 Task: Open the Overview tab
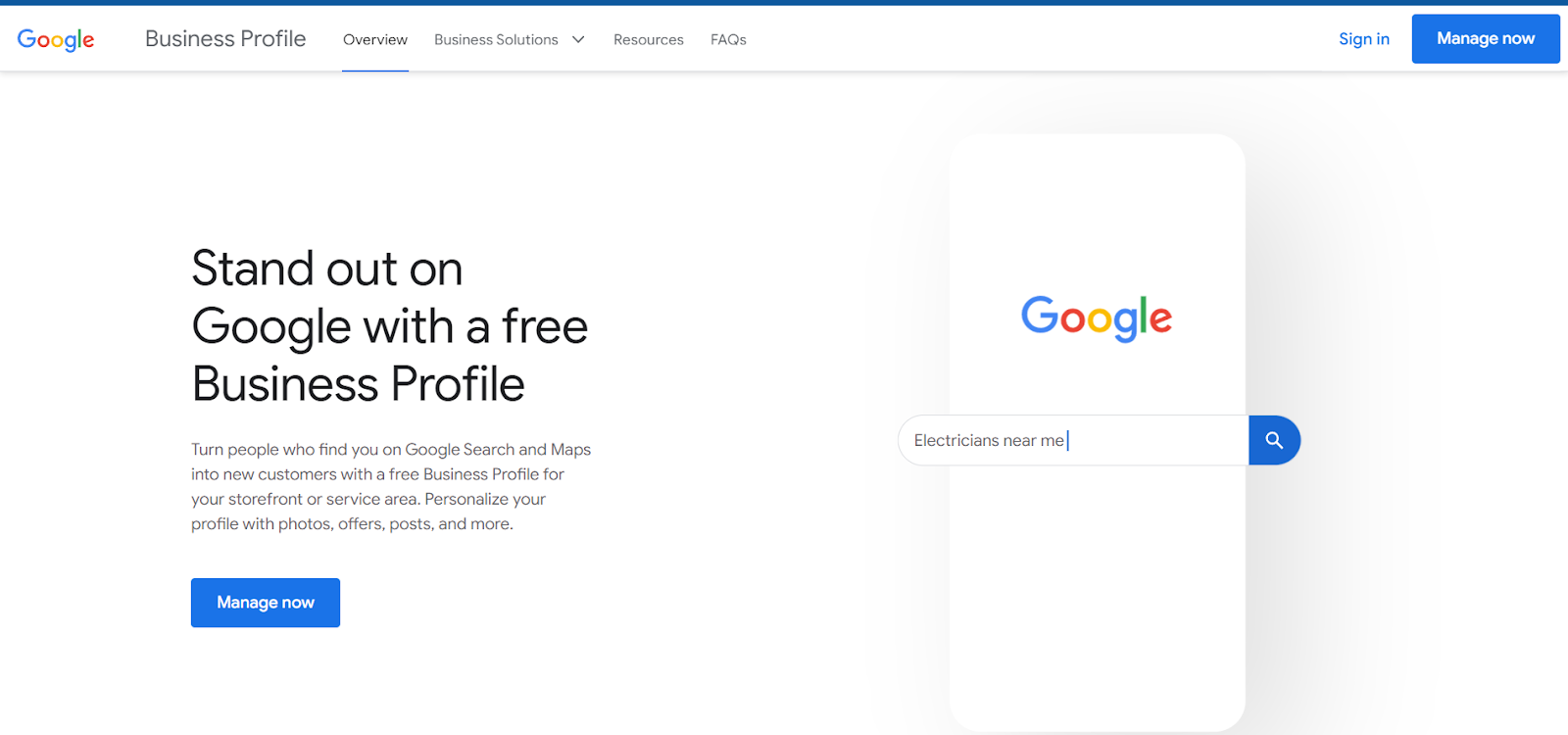coord(375,39)
